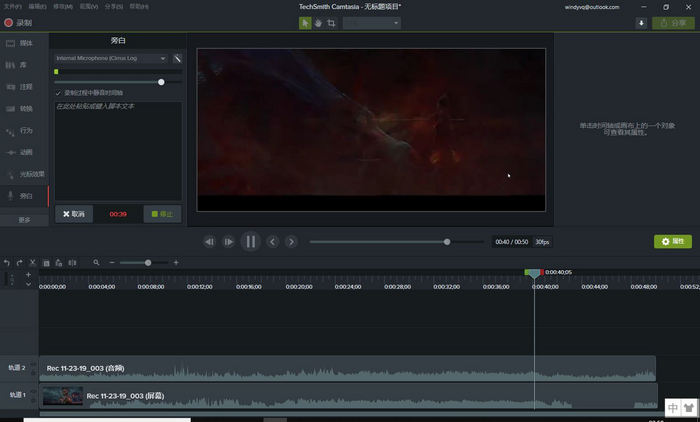
Task: Cancel the narration recording
Action: [x=74, y=214]
